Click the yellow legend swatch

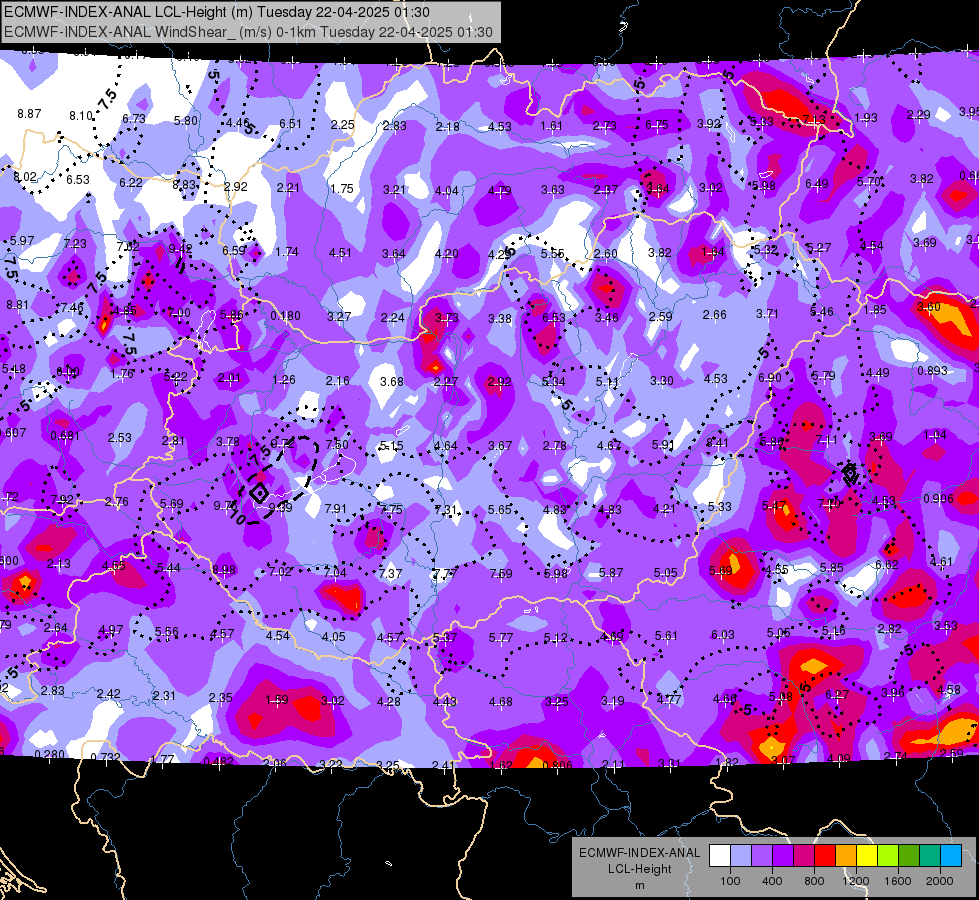(867, 856)
